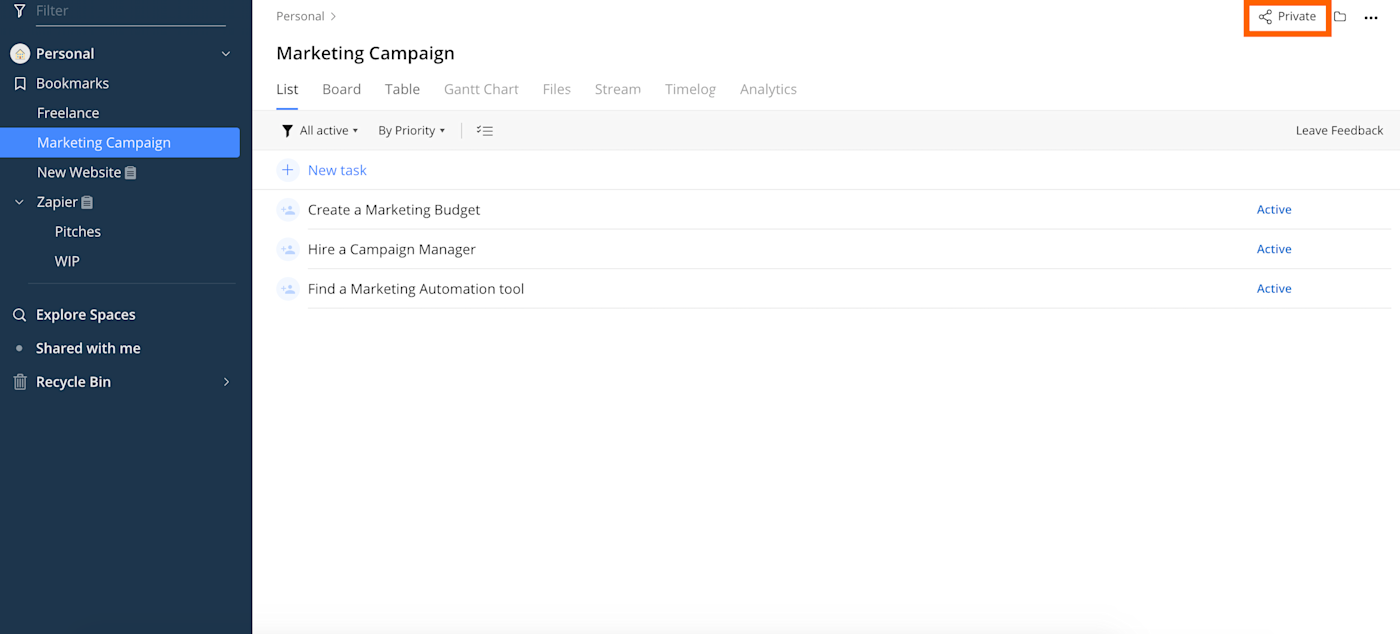Click the share icon on Private button
1400x634 pixels.
click(1265, 17)
